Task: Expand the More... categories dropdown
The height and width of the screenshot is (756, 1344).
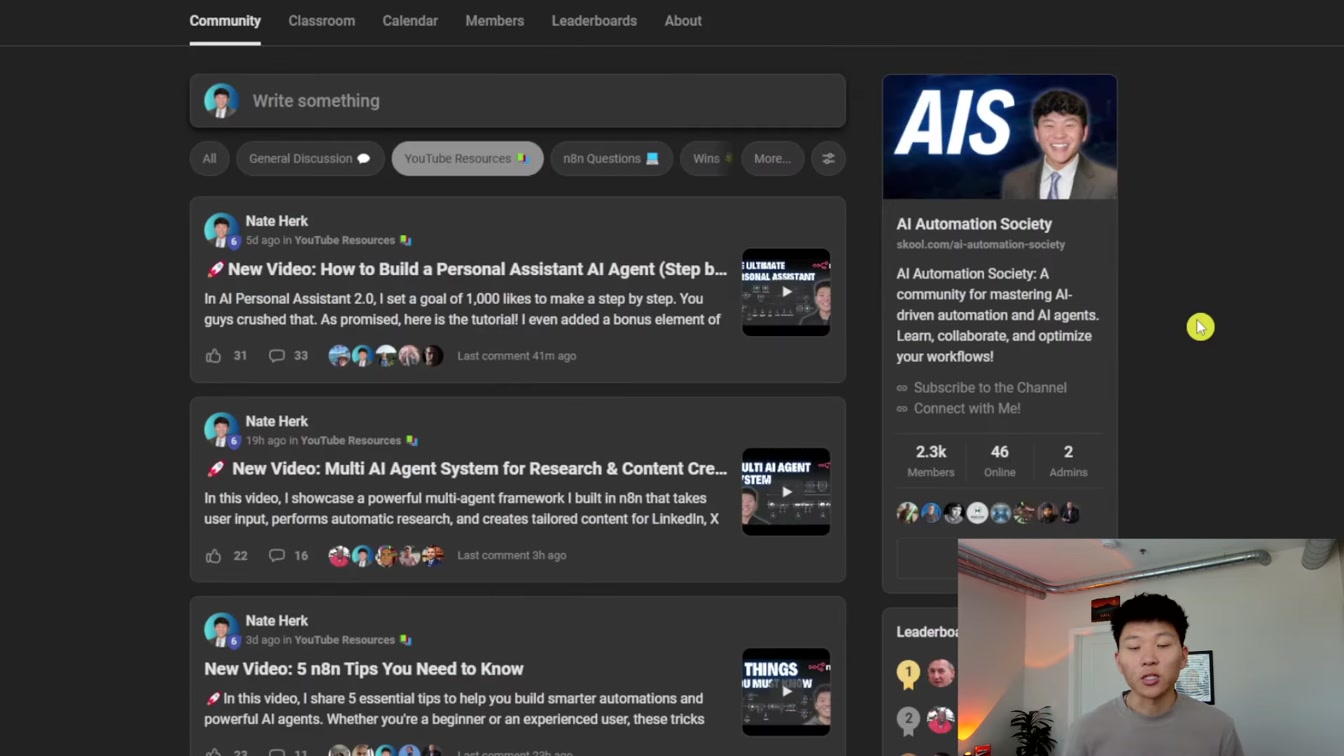Action: pyautogui.click(x=772, y=158)
